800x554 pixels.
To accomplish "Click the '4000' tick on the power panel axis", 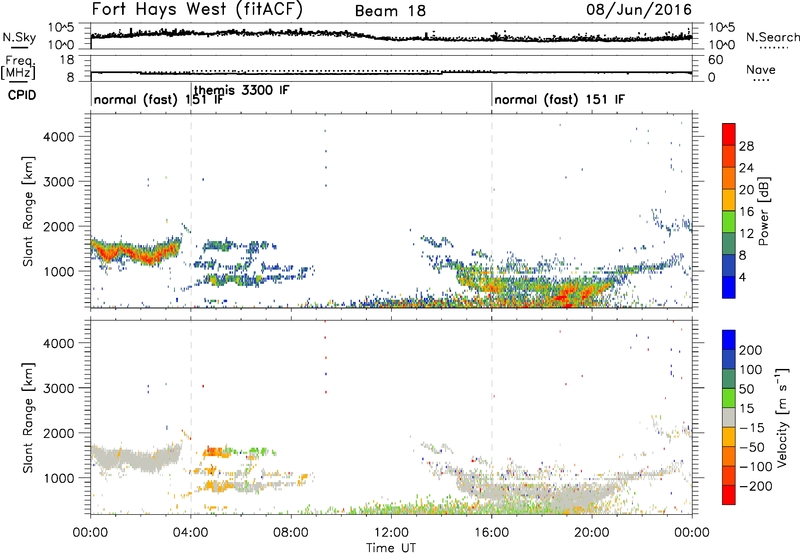I will (x=59, y=137).
